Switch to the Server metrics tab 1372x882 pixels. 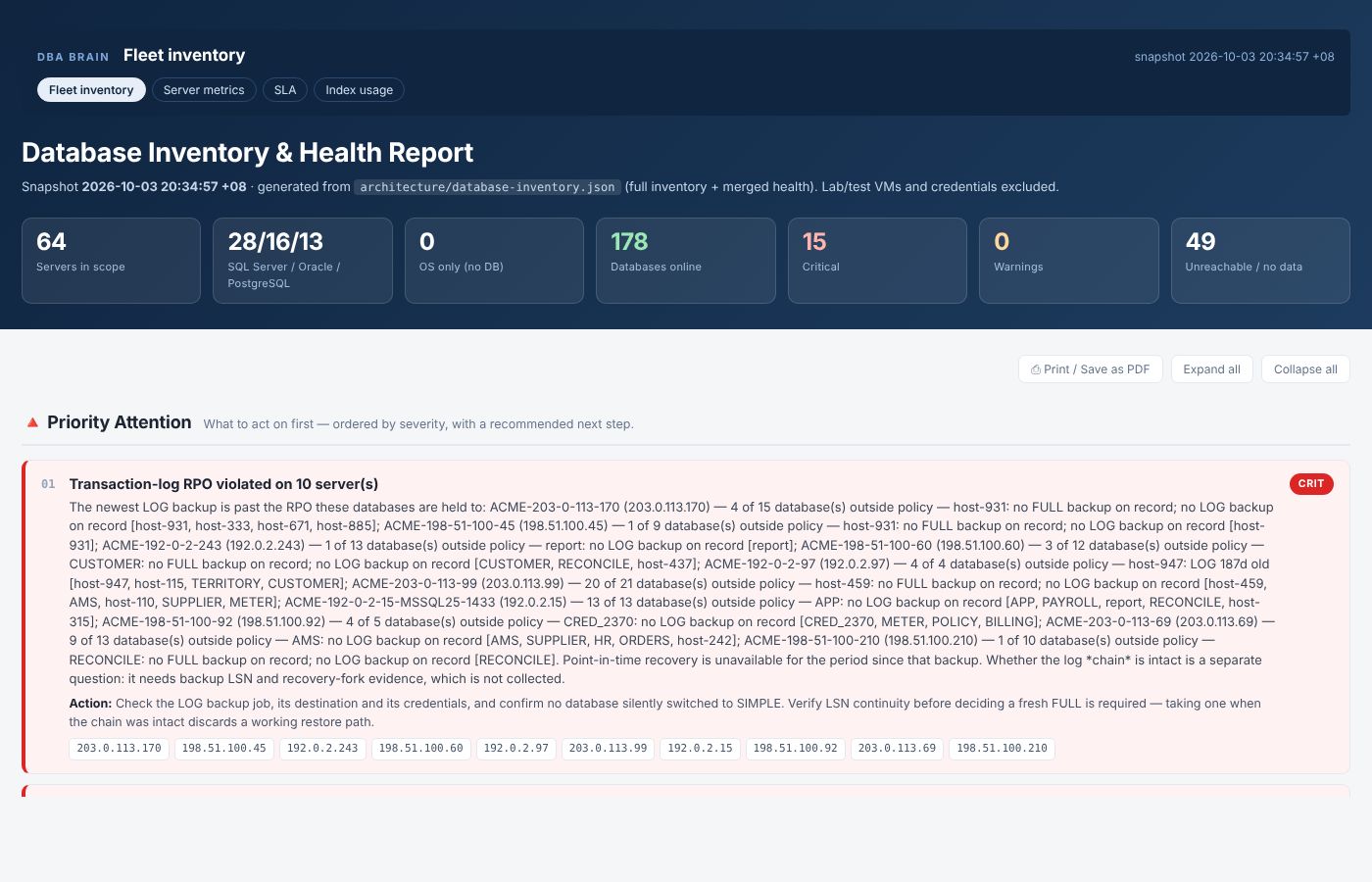[x=204, y=90]
